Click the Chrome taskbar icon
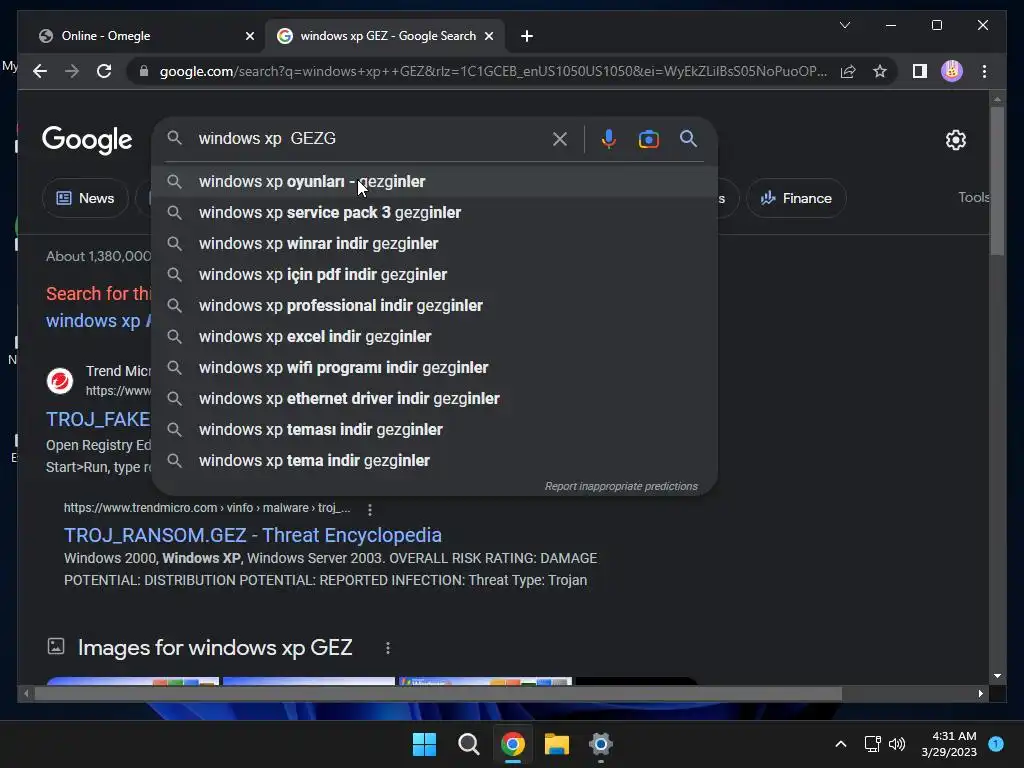The width and height of the screenshot is (1024, 768). click(513, 744)
